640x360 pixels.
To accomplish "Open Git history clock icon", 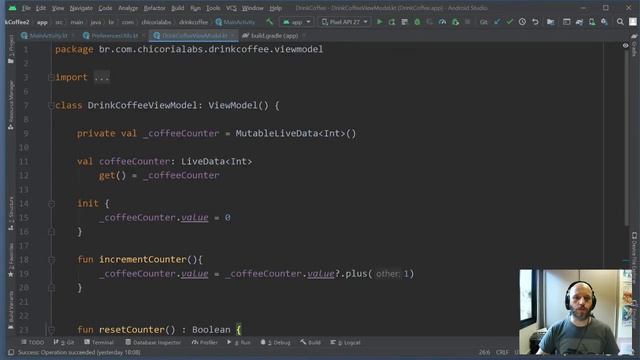I will (x=522, y=22).
